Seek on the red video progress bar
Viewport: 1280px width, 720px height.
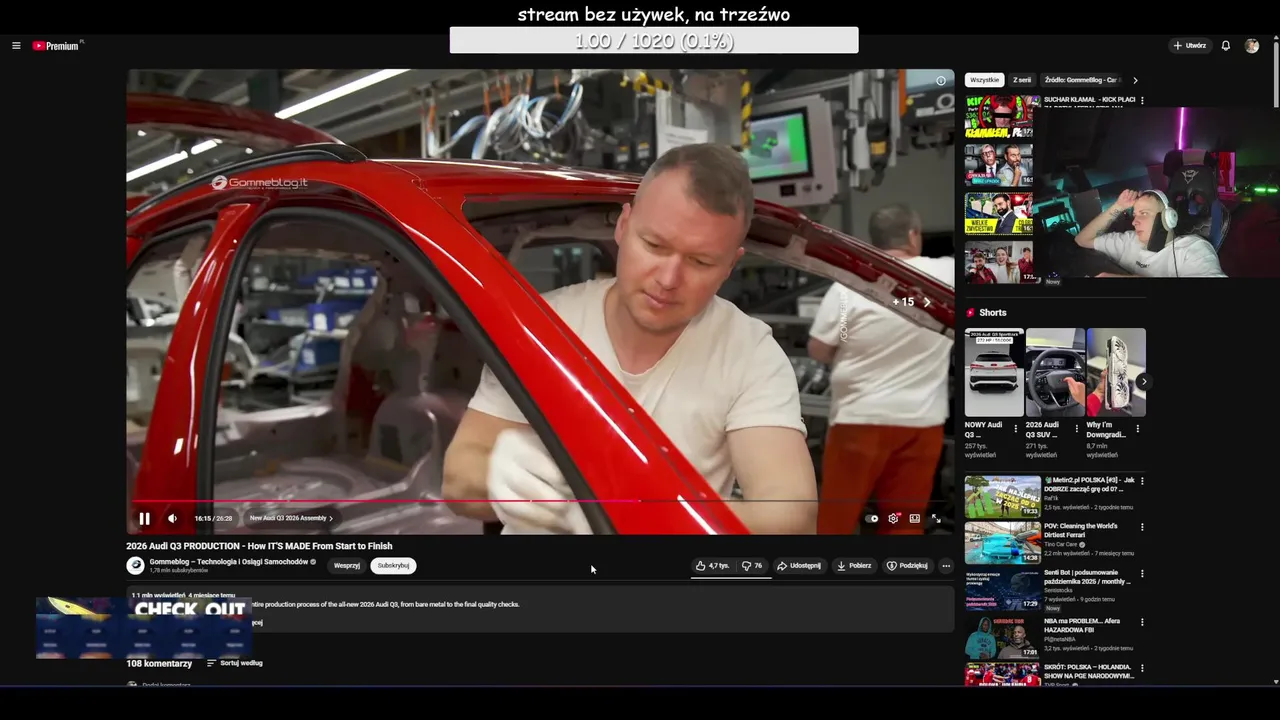point(540,501)
